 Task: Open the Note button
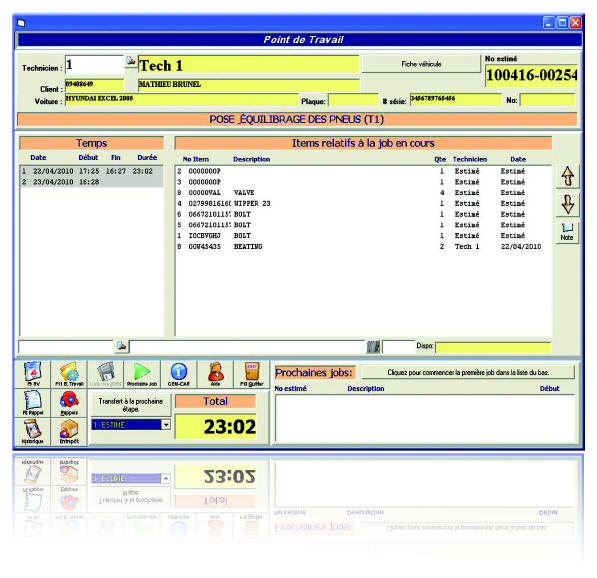click(567, 232)
